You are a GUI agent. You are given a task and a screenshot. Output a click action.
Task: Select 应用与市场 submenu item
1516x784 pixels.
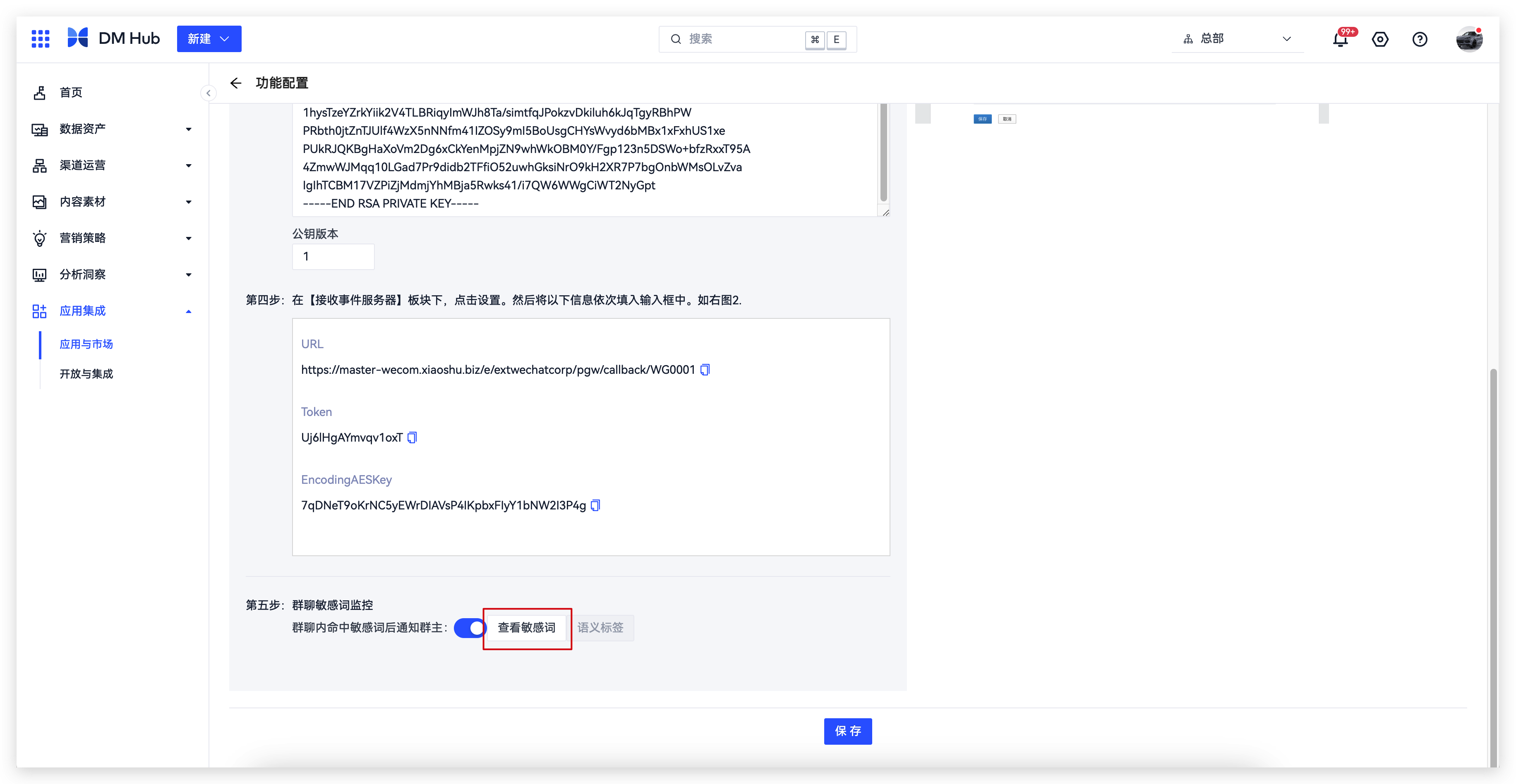tap(86, 345)
